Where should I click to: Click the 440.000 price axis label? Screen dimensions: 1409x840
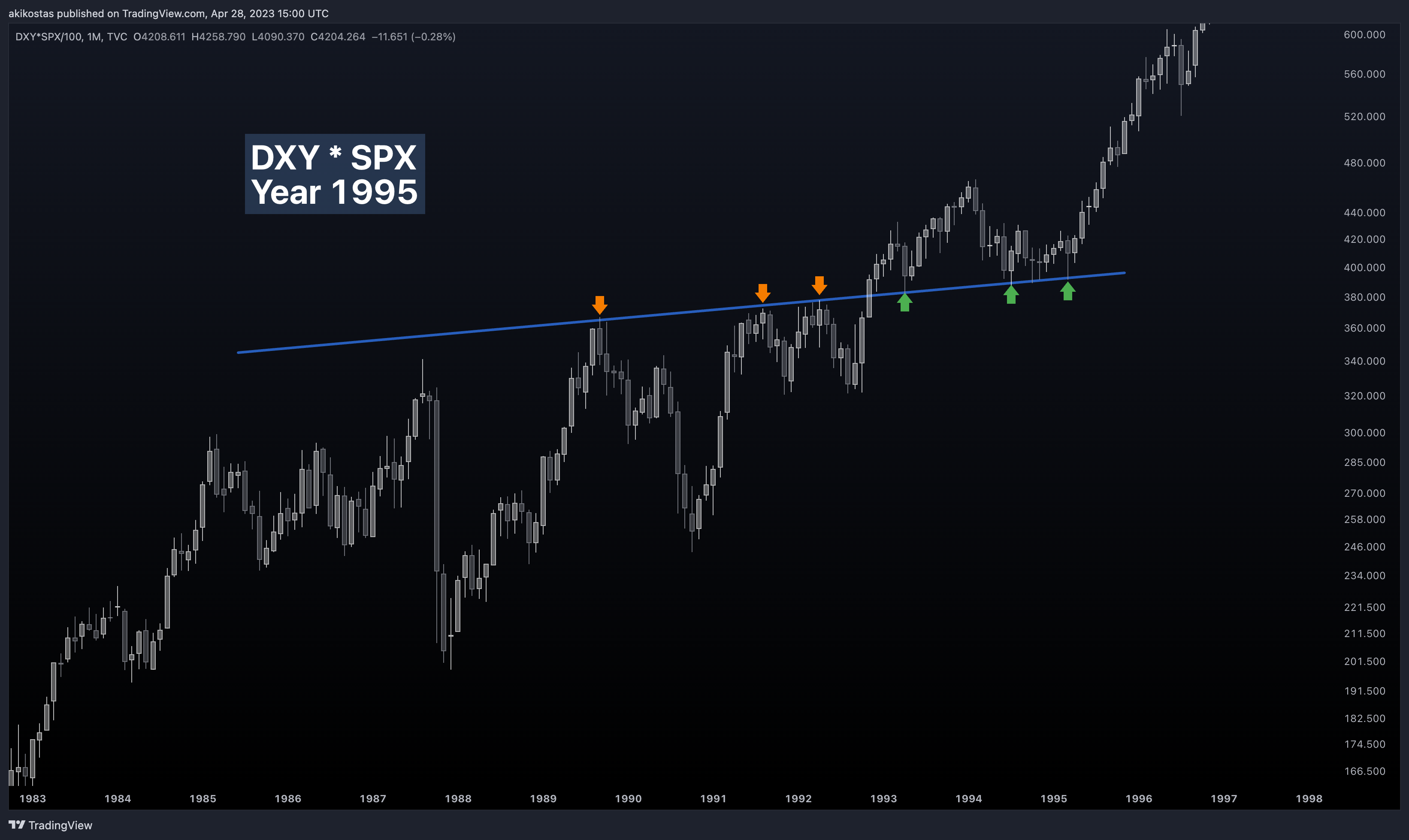1364,213
